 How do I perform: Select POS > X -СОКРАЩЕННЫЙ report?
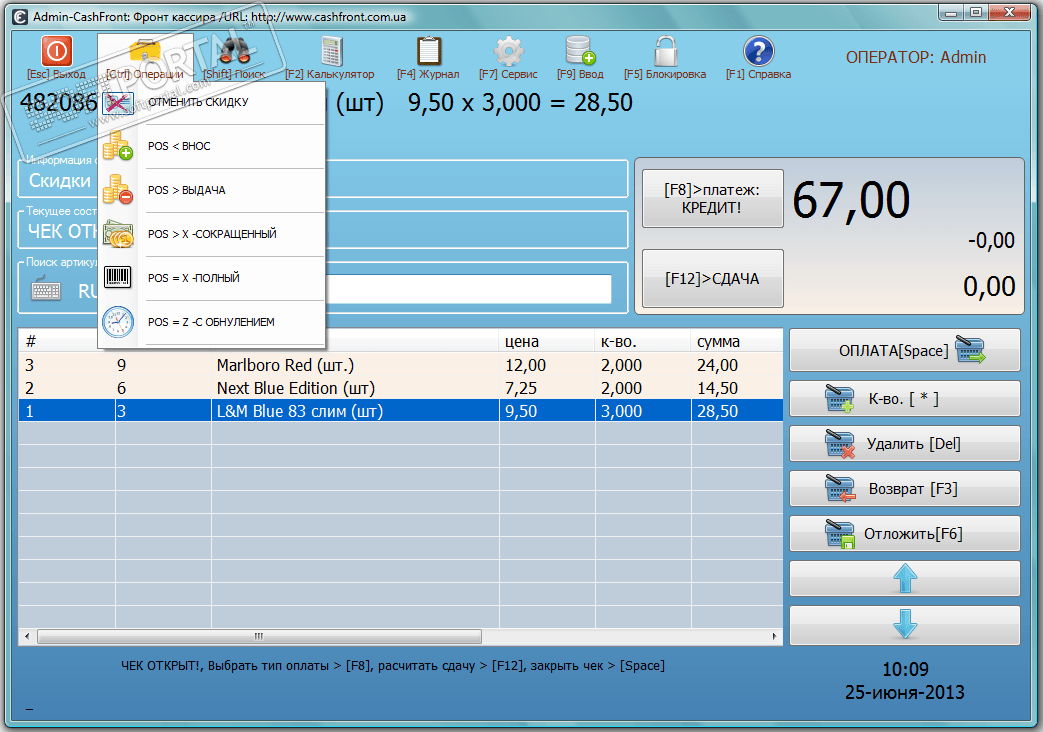tap(212, 234)
